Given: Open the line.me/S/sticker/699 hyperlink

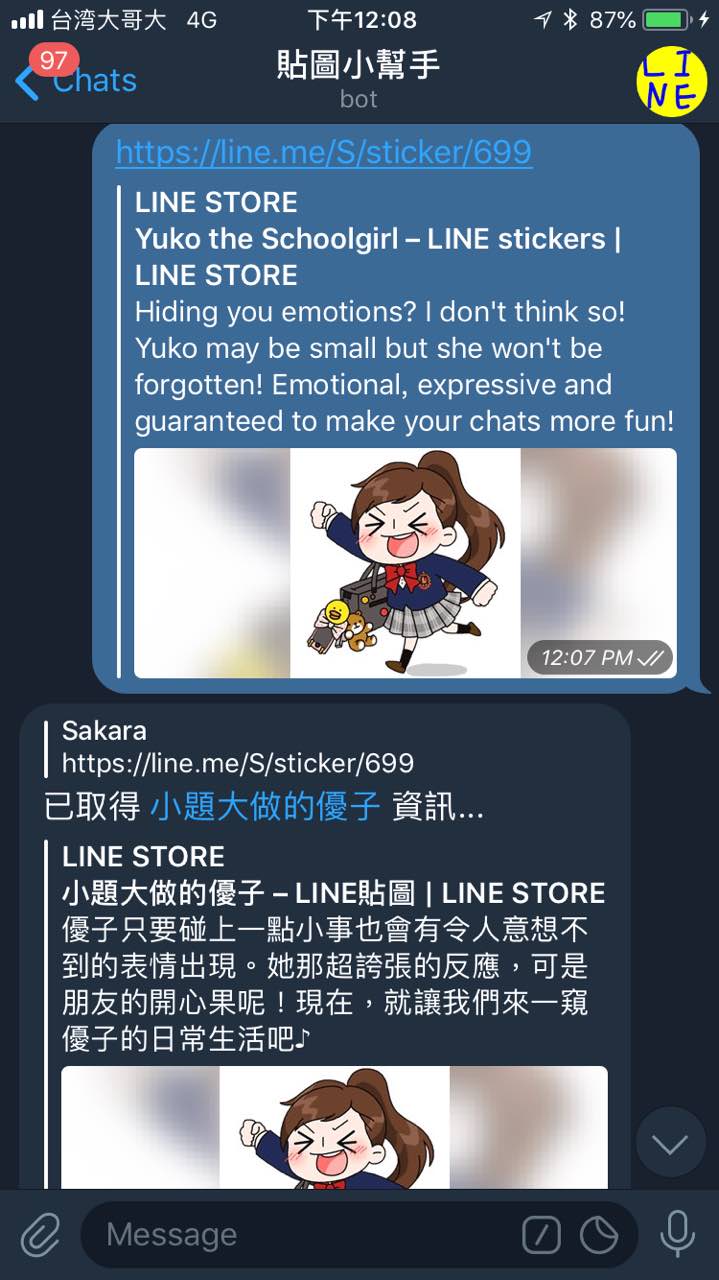Looking at the screenshot, I should point(324,152).
